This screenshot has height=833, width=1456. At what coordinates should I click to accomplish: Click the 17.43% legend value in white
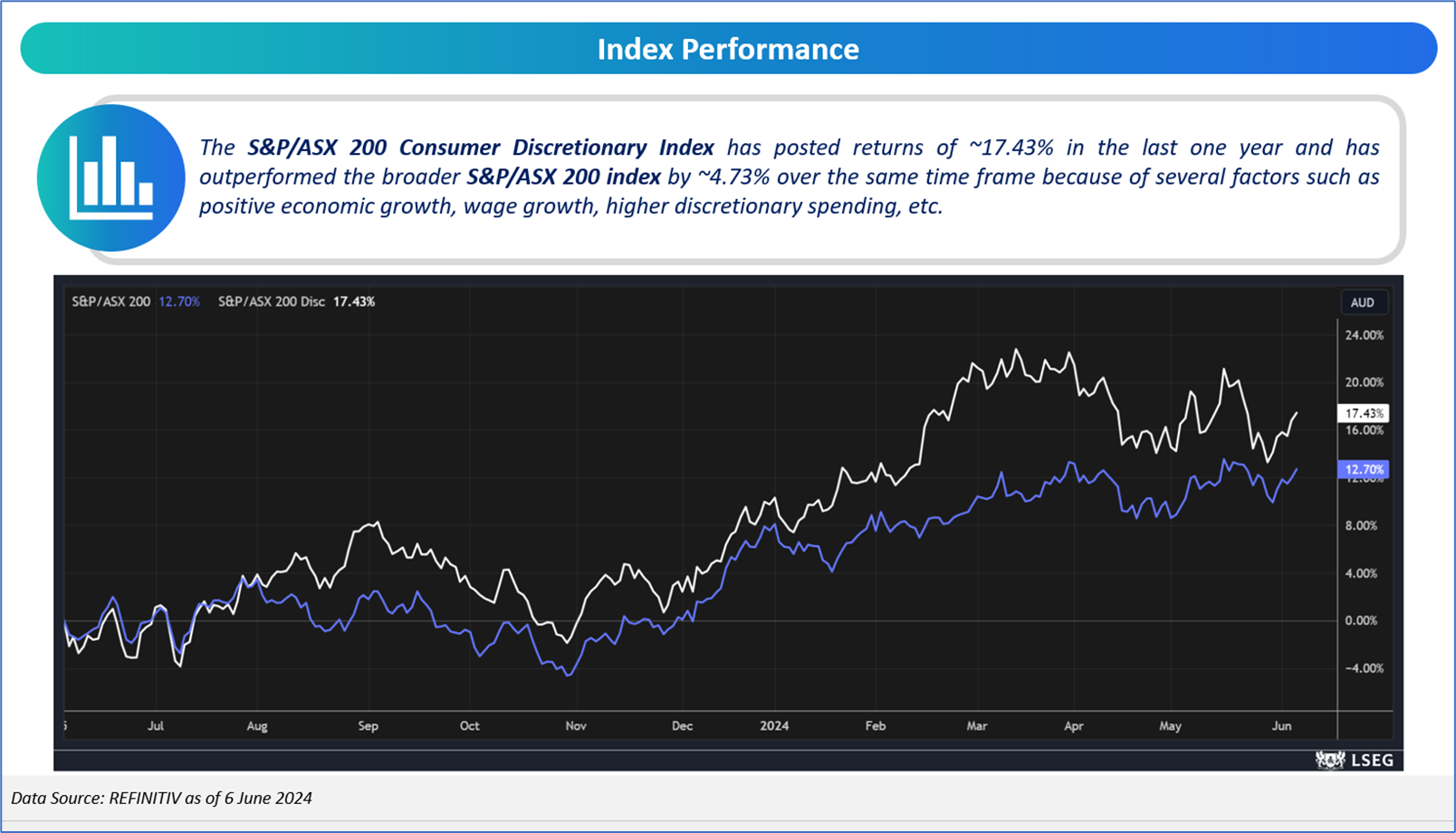pyautogui.click(x=354, y=302)
